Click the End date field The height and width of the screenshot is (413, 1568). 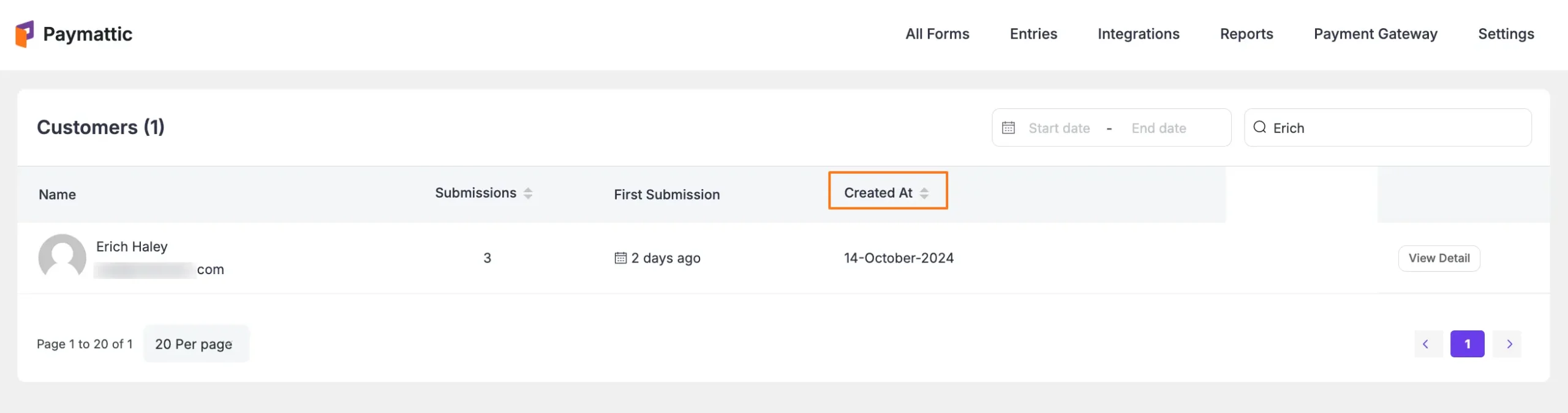[x=1159, y=128]
